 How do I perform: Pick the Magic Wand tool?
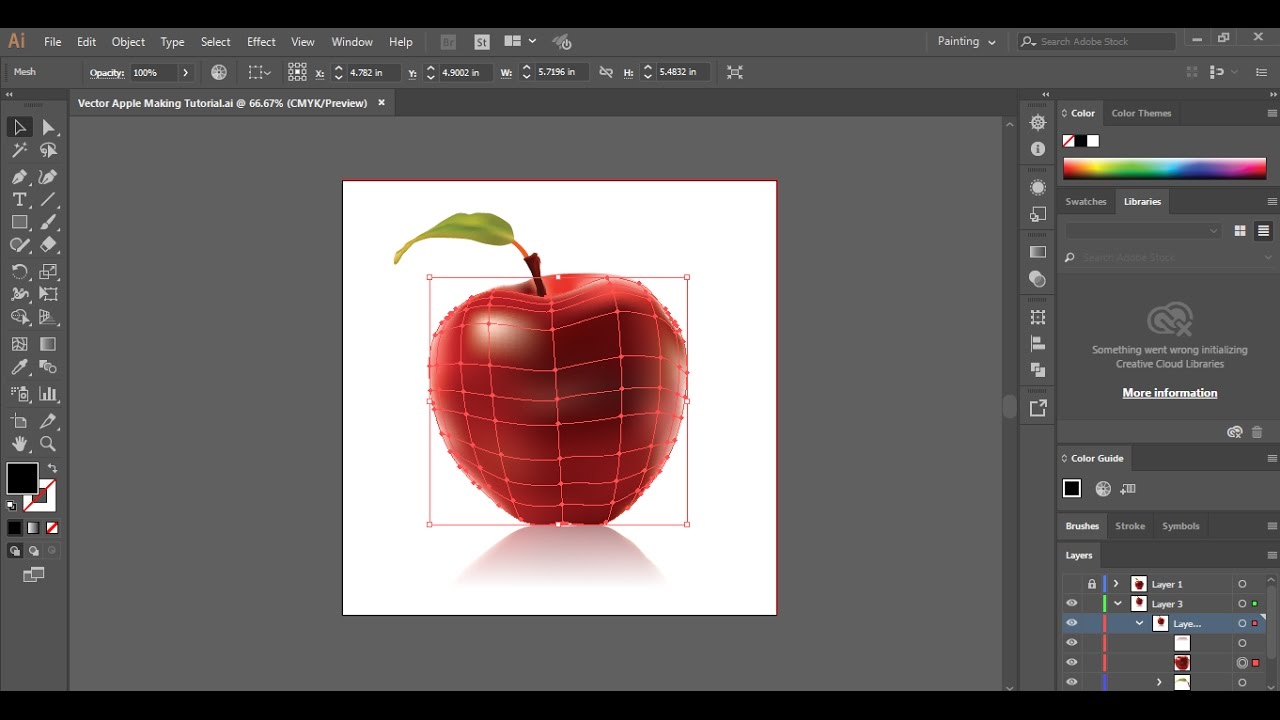point(19,150)
